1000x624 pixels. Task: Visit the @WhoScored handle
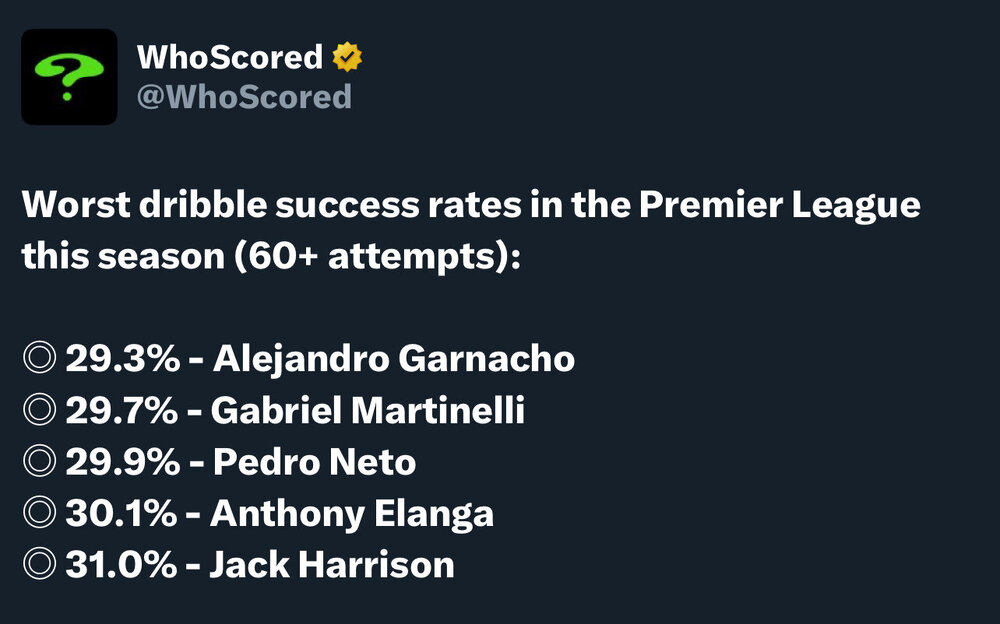coord(244,97)
